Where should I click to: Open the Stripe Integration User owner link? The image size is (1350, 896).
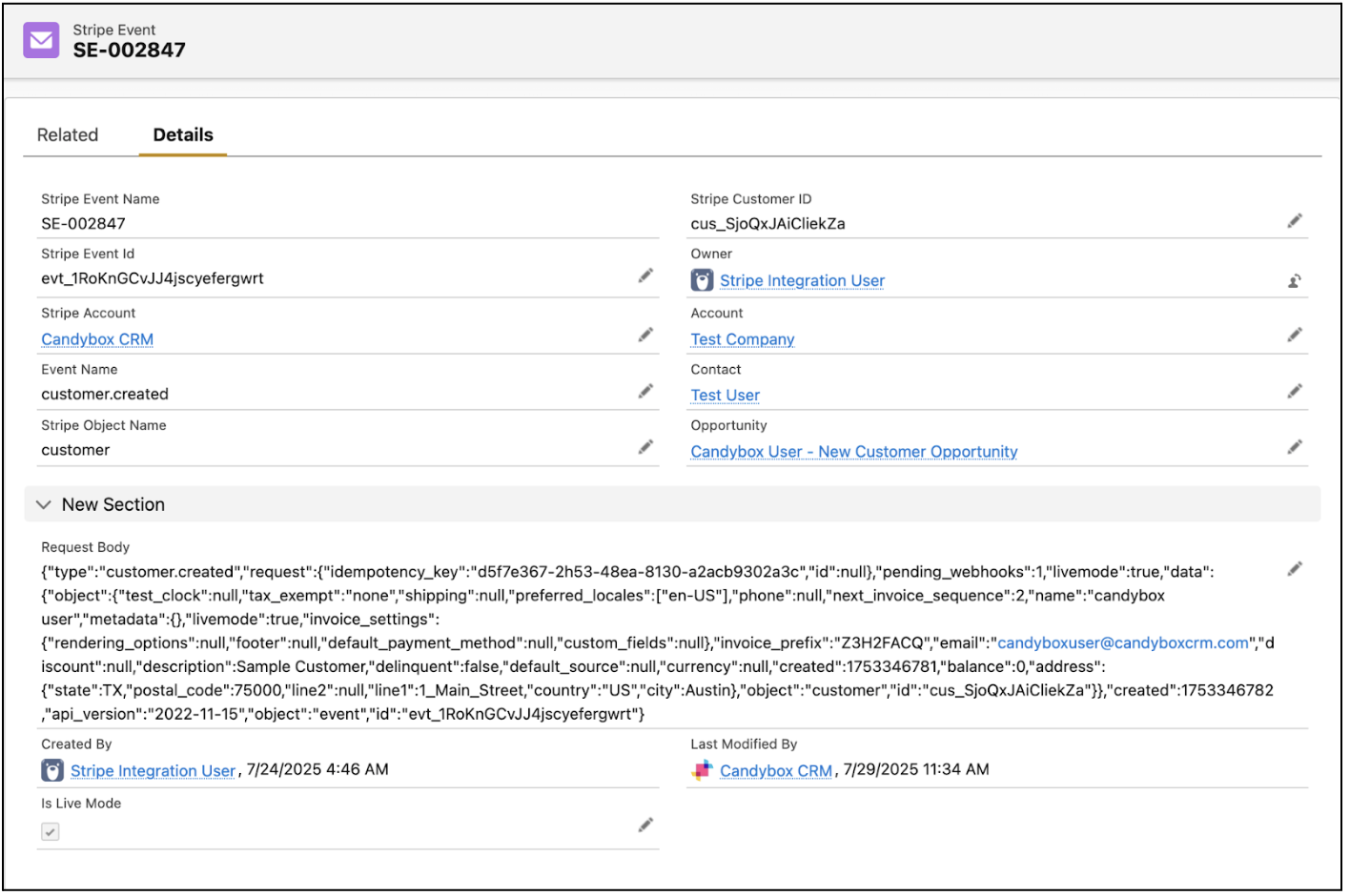(802, 281)
